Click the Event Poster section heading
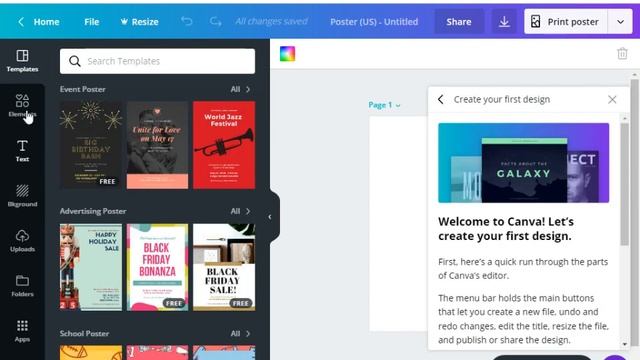 [82, 89]
